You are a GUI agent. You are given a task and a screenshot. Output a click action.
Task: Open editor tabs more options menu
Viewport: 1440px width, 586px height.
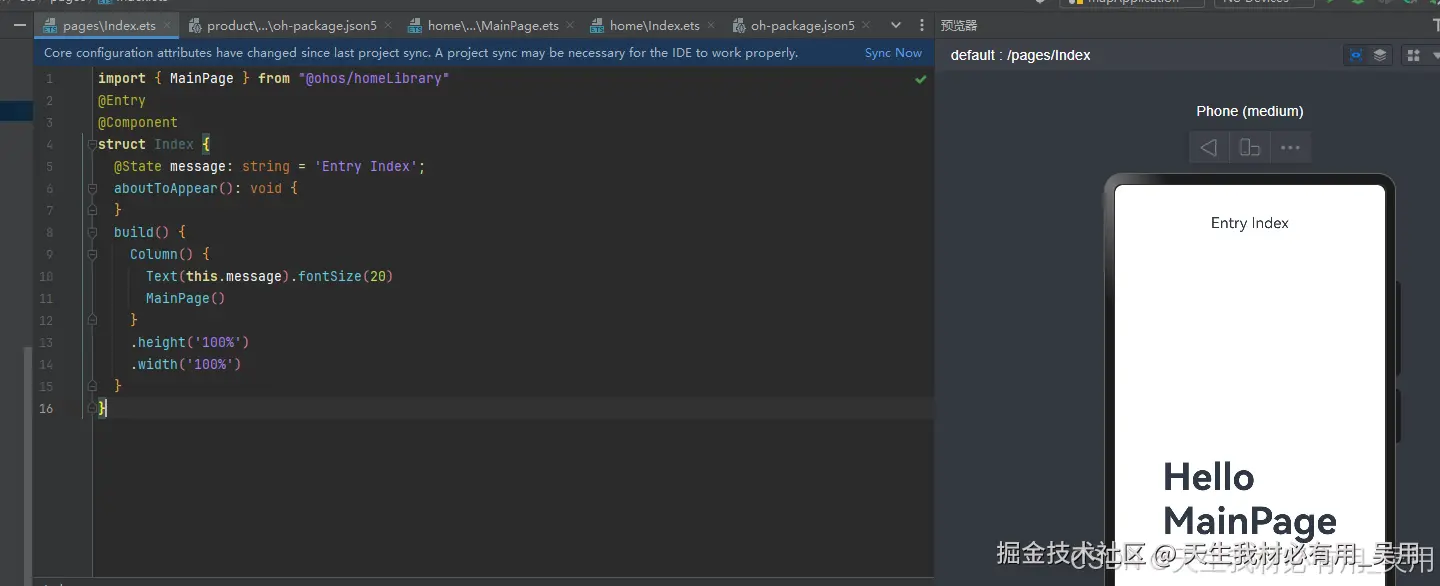922,26
